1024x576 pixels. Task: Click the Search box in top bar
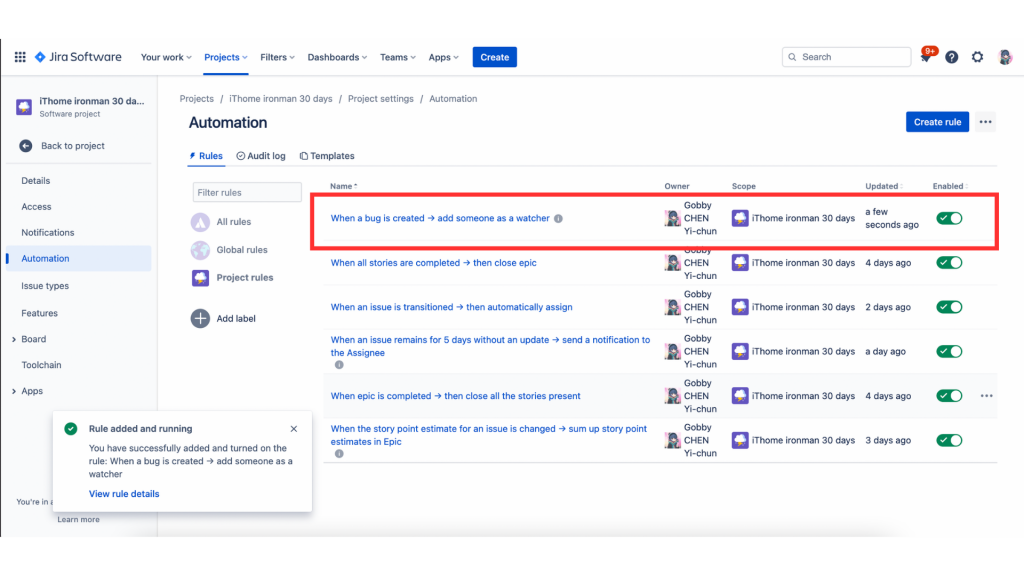click(x=846, y=57)
